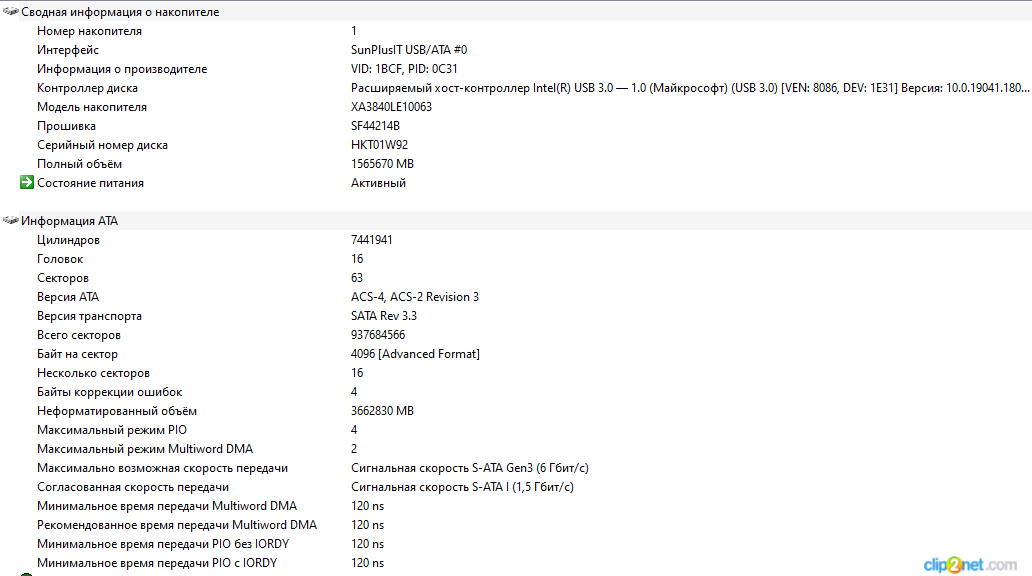Select the Несколько секторов row label

93,373
